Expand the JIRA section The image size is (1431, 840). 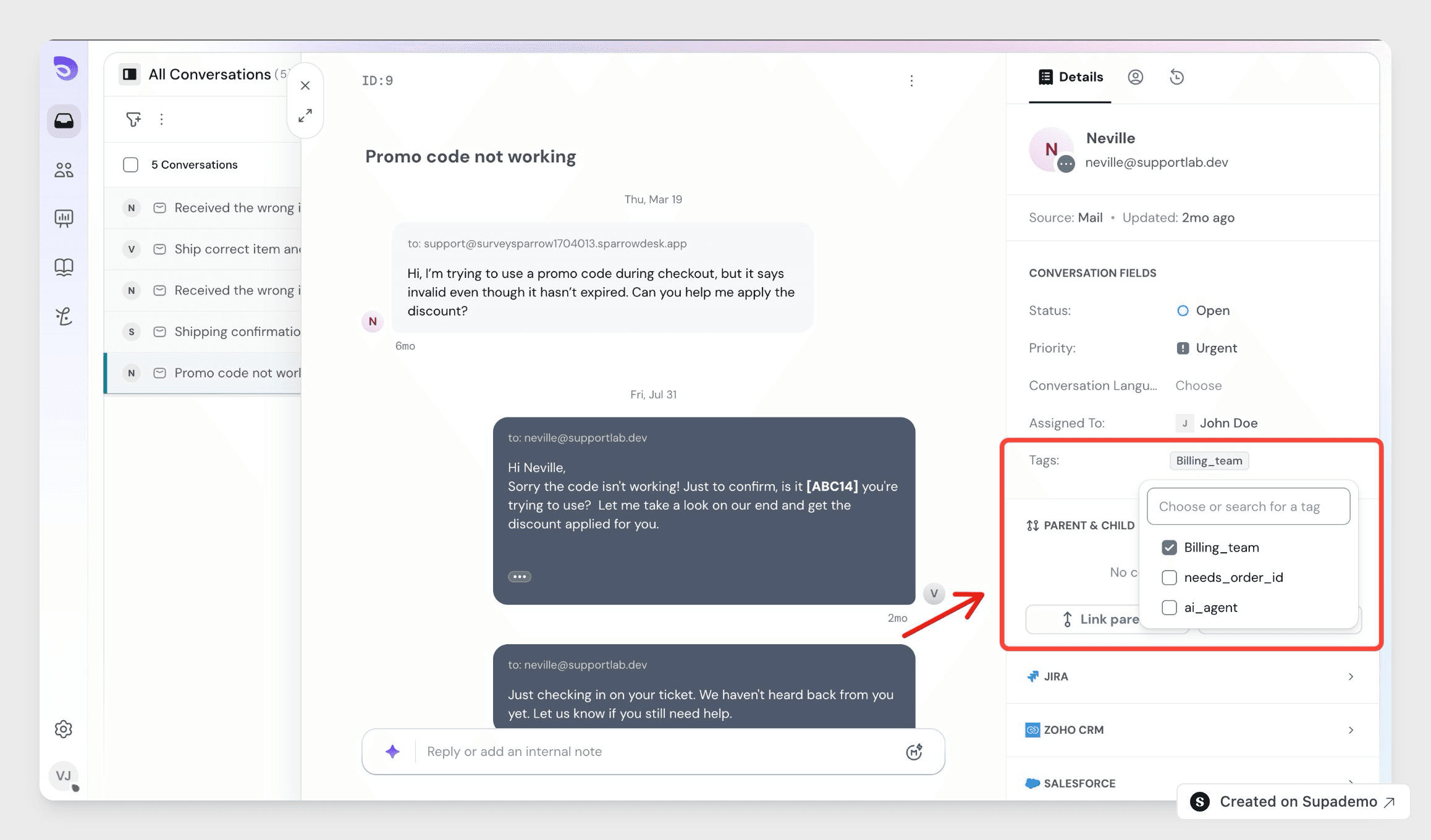[x=1192, y=677]
